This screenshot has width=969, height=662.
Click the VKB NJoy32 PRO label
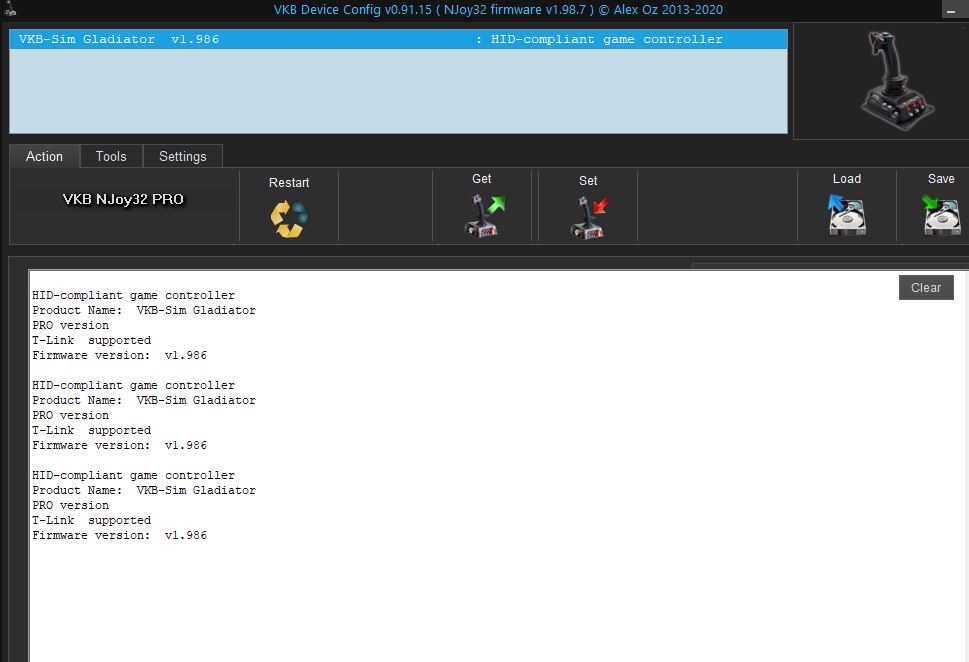123,199
